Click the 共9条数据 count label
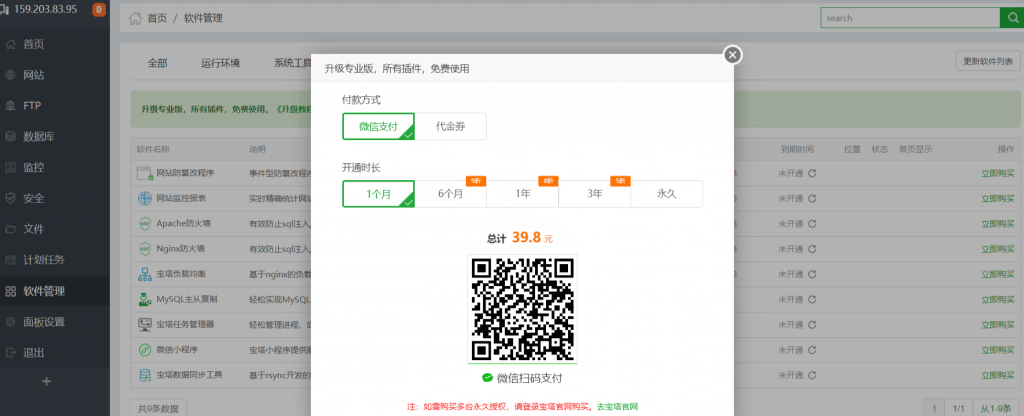Screen dimensions: 1024x416 (158, 408)
